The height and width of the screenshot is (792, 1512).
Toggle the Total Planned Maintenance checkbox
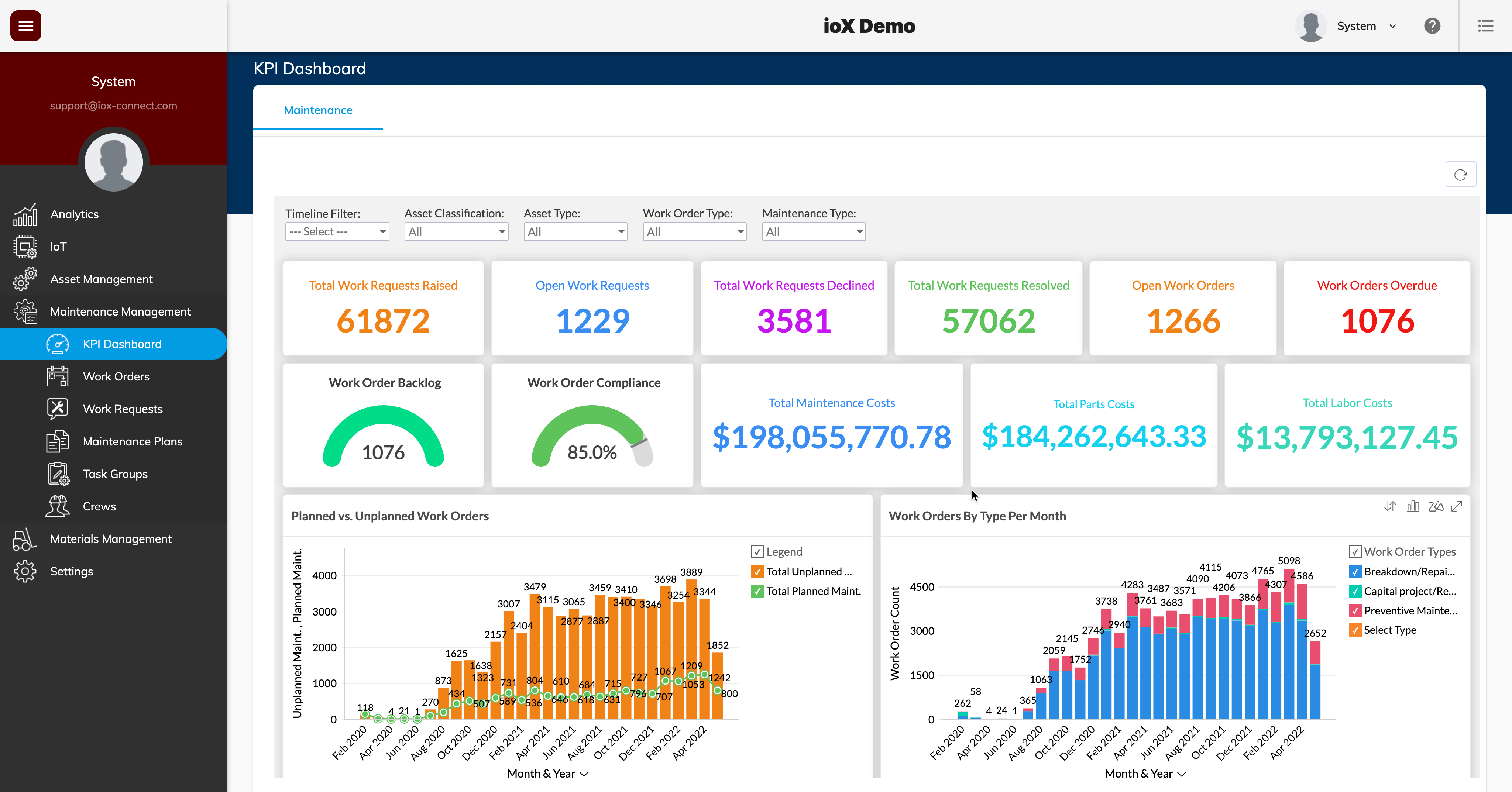758,590
